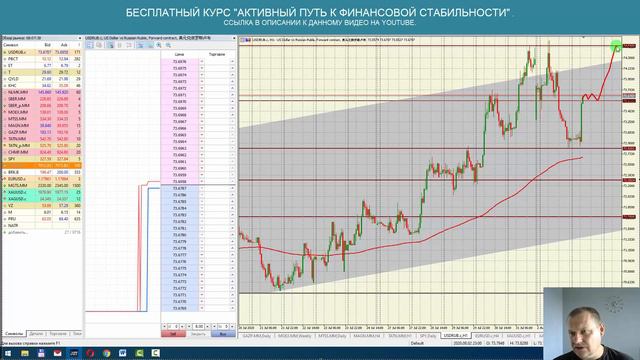Click buy-side button on price row 73.6787
This screenshot has height=360, width=640.
pos(233,188)
